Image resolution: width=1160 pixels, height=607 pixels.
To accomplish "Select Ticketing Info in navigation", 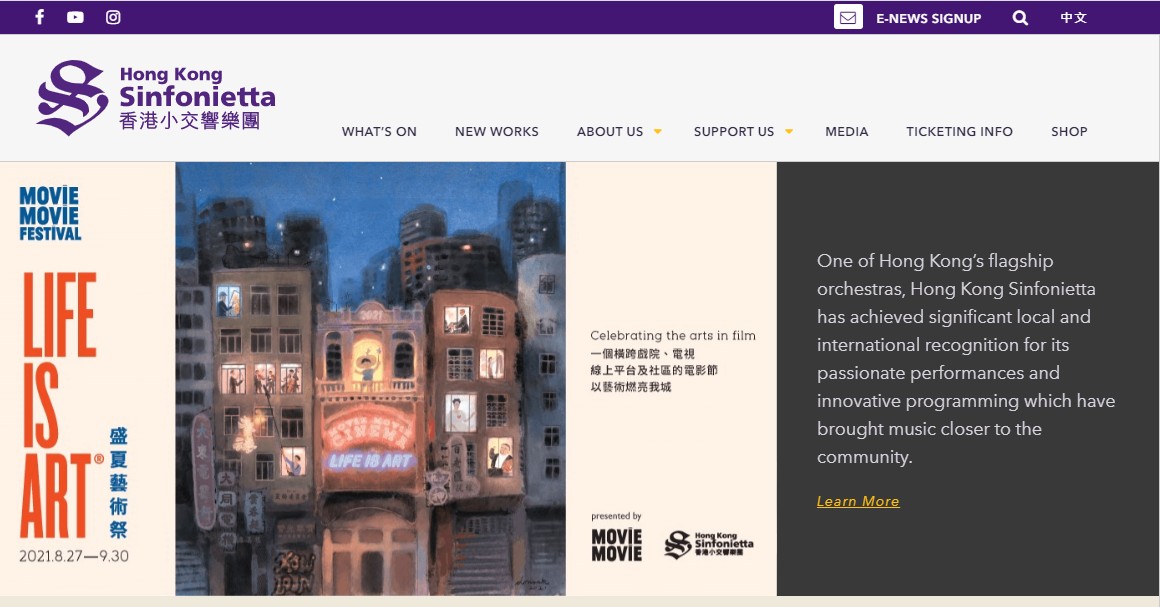I will (x=959, y=131).
